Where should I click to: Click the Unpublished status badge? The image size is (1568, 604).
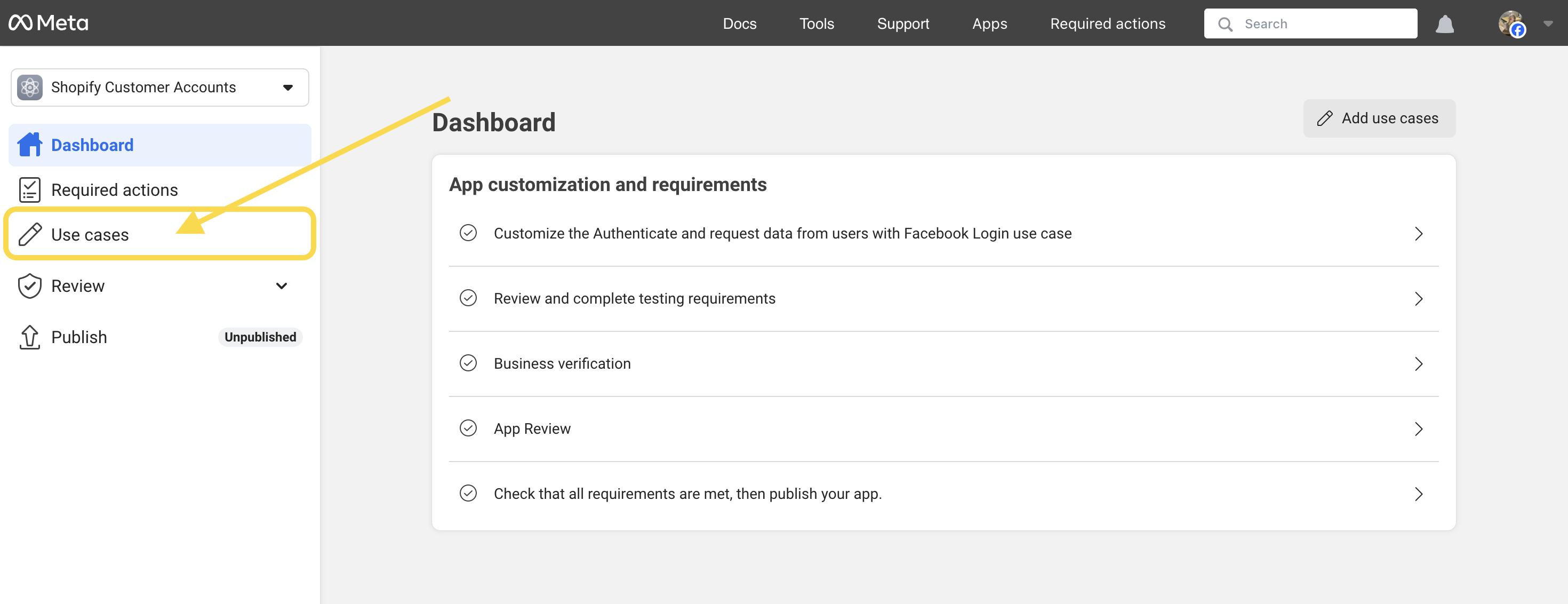[x=260, y=337]
